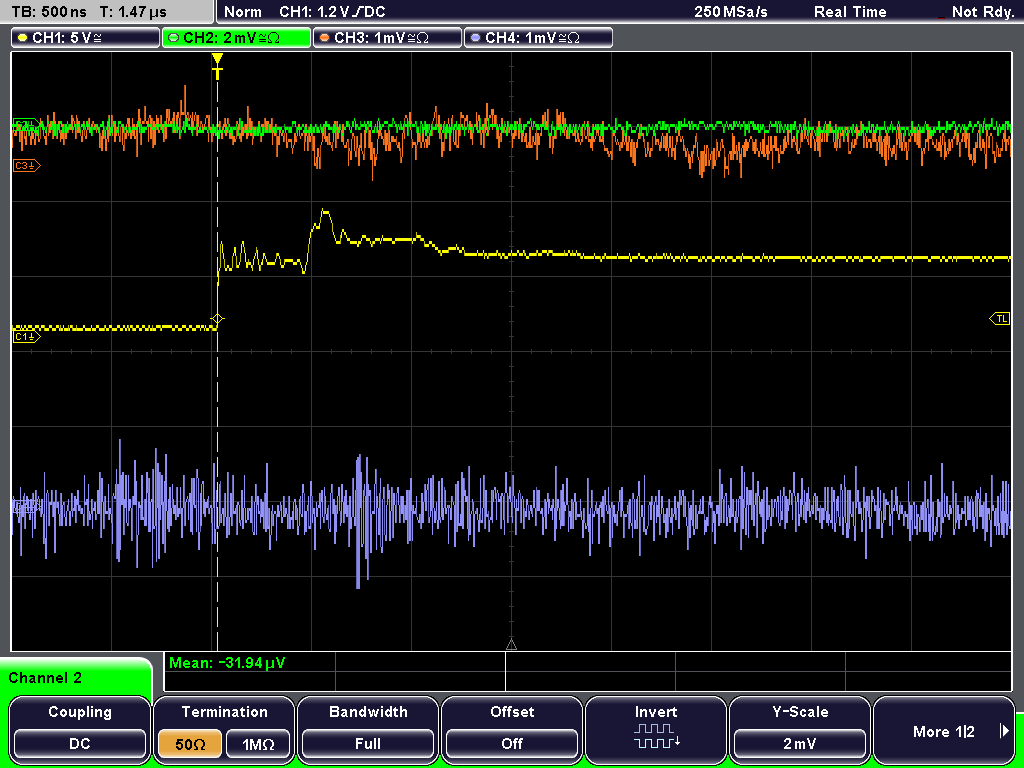The image size is (1024, 768).
Task: Click the TL trigger level marker
Action: 1000,319
